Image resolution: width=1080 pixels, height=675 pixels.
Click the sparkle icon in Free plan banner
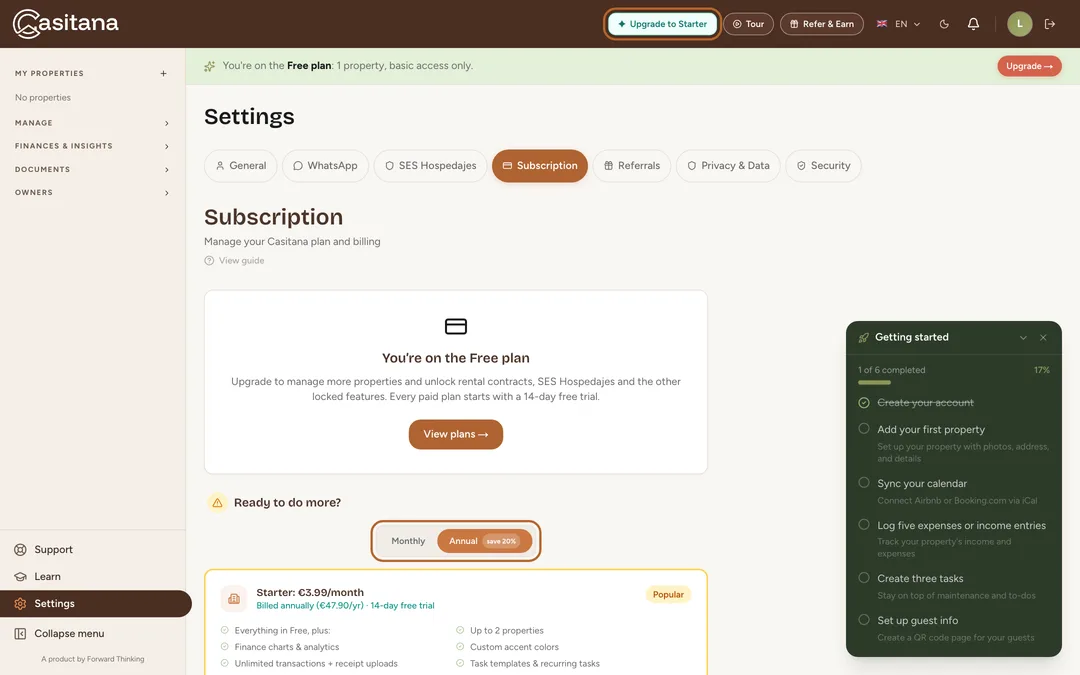pyautogui.click(x=209, y=66)
